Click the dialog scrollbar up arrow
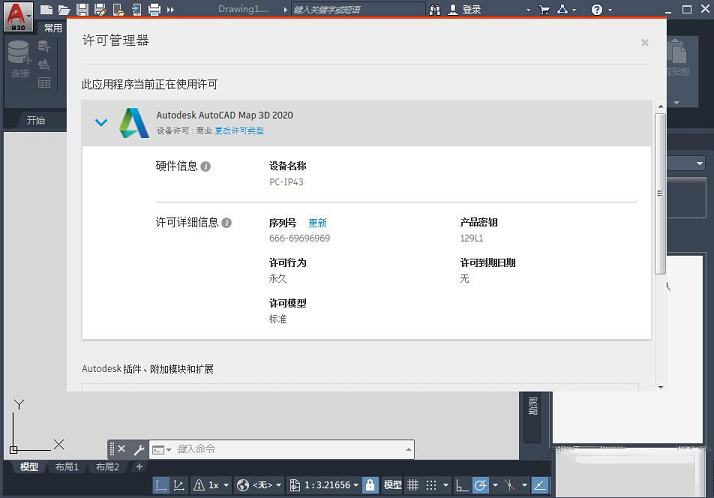Image resolution: width=714 pixels, height=498 pixels. 661,107
